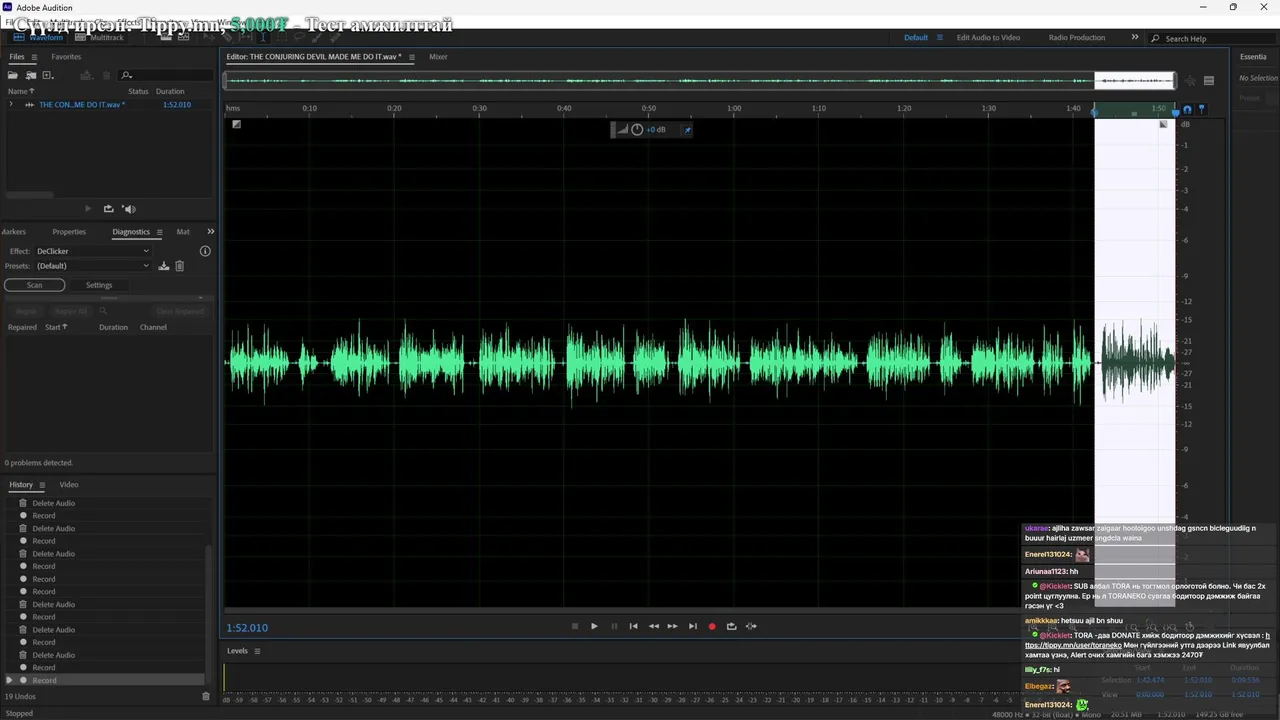Click the Settings button in Diagnostics
The height and width of the screenshot is (720, 1280).
99,285
